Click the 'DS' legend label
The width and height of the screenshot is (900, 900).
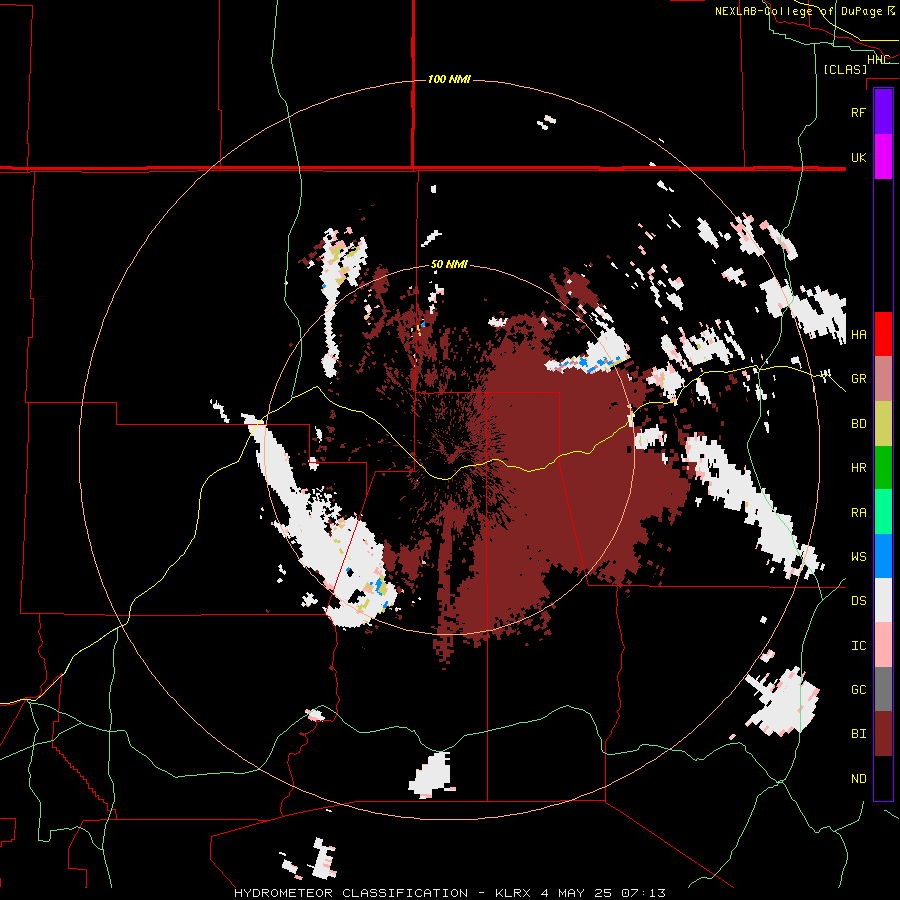[x=858, y=601]
